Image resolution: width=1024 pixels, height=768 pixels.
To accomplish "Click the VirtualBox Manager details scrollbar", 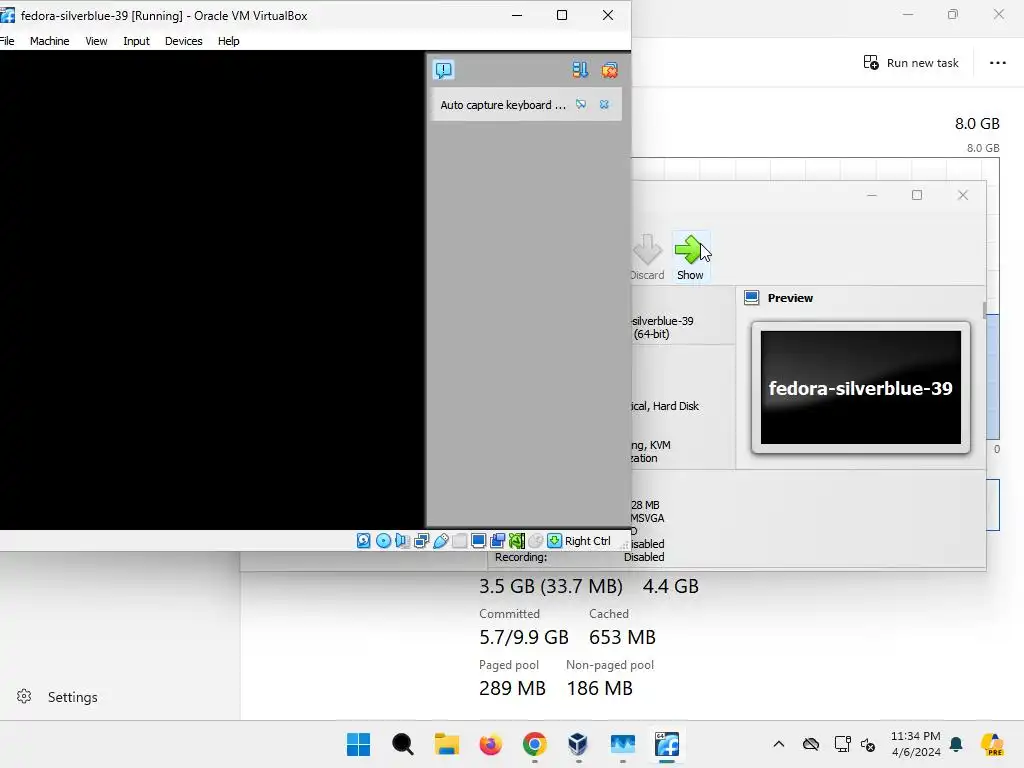I will [984, 310].
